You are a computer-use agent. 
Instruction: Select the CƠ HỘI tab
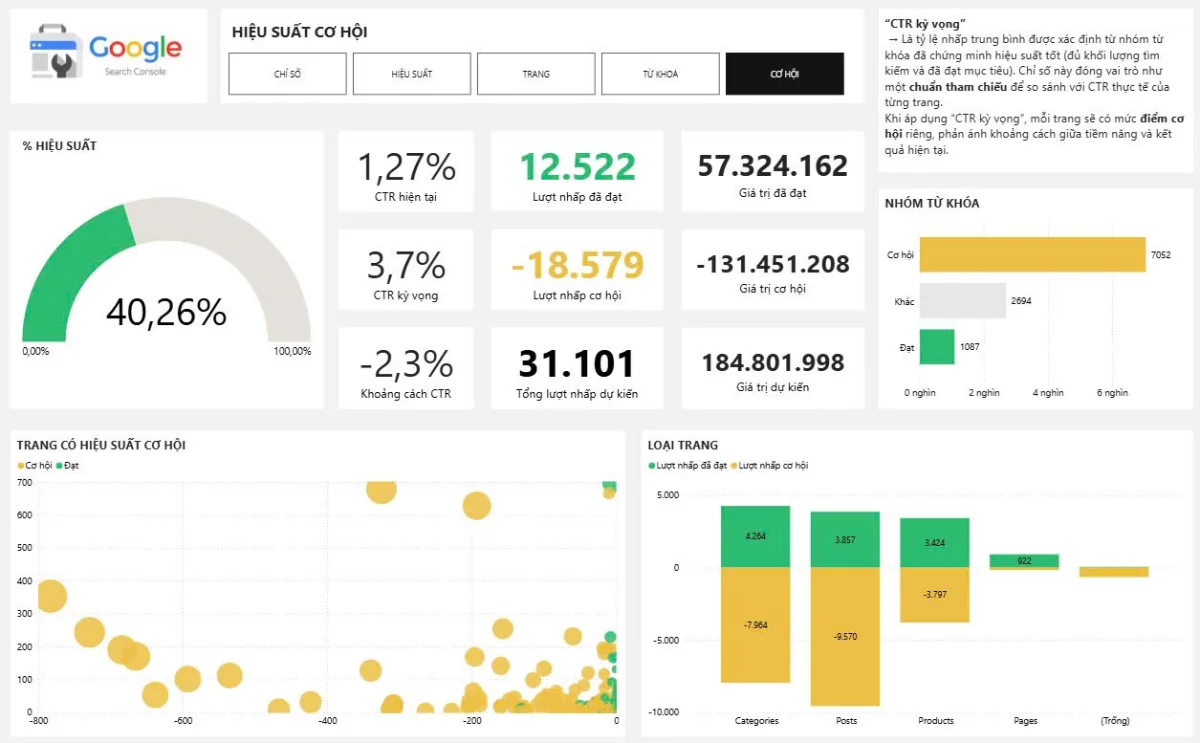[785, 74]
